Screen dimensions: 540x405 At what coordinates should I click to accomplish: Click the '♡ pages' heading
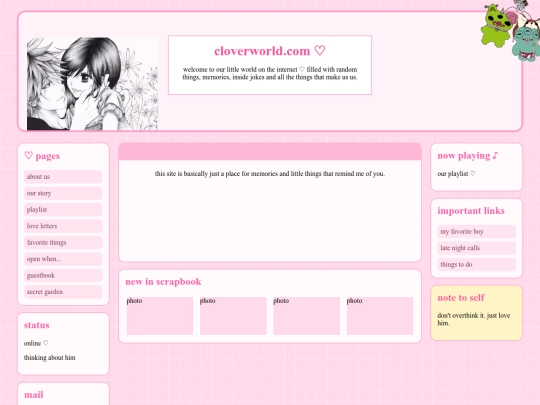(42, 156)
